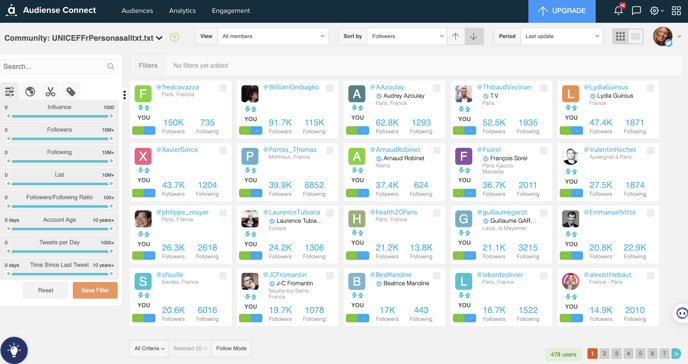Click the search magnifier icon
This screenshot has width=688, height=364.
111,67
